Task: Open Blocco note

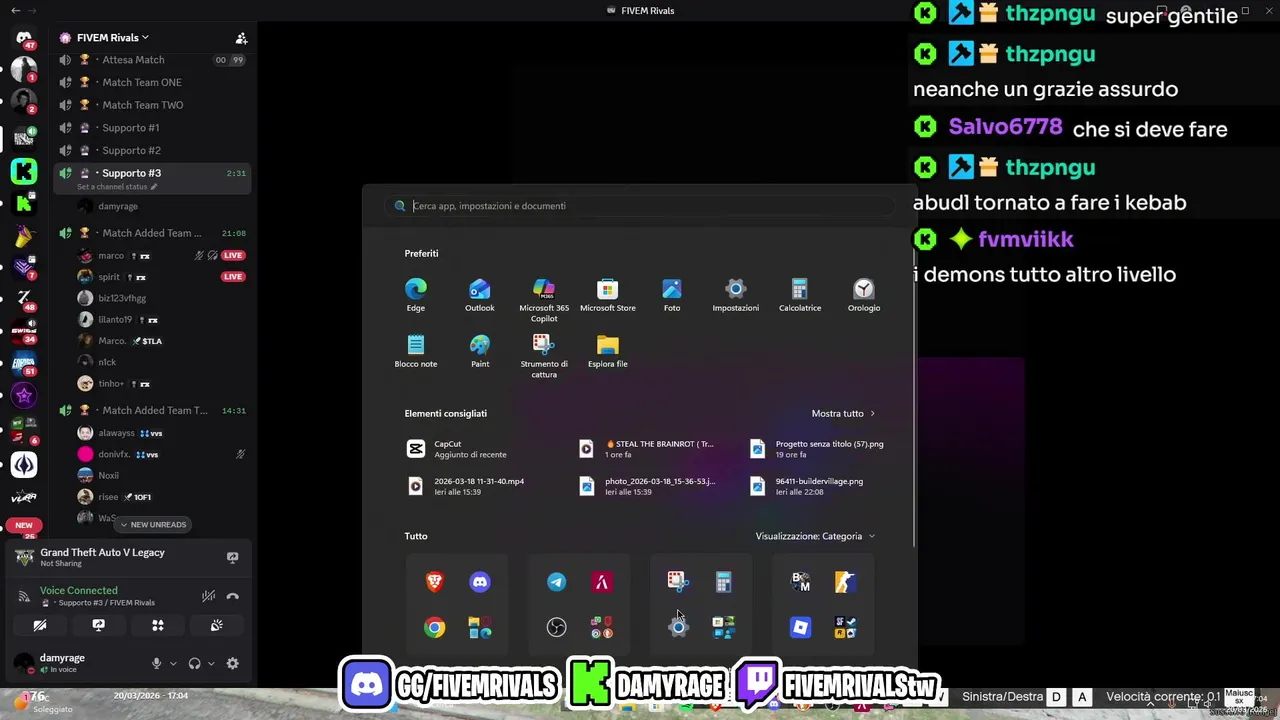Action: click(416, 351)
